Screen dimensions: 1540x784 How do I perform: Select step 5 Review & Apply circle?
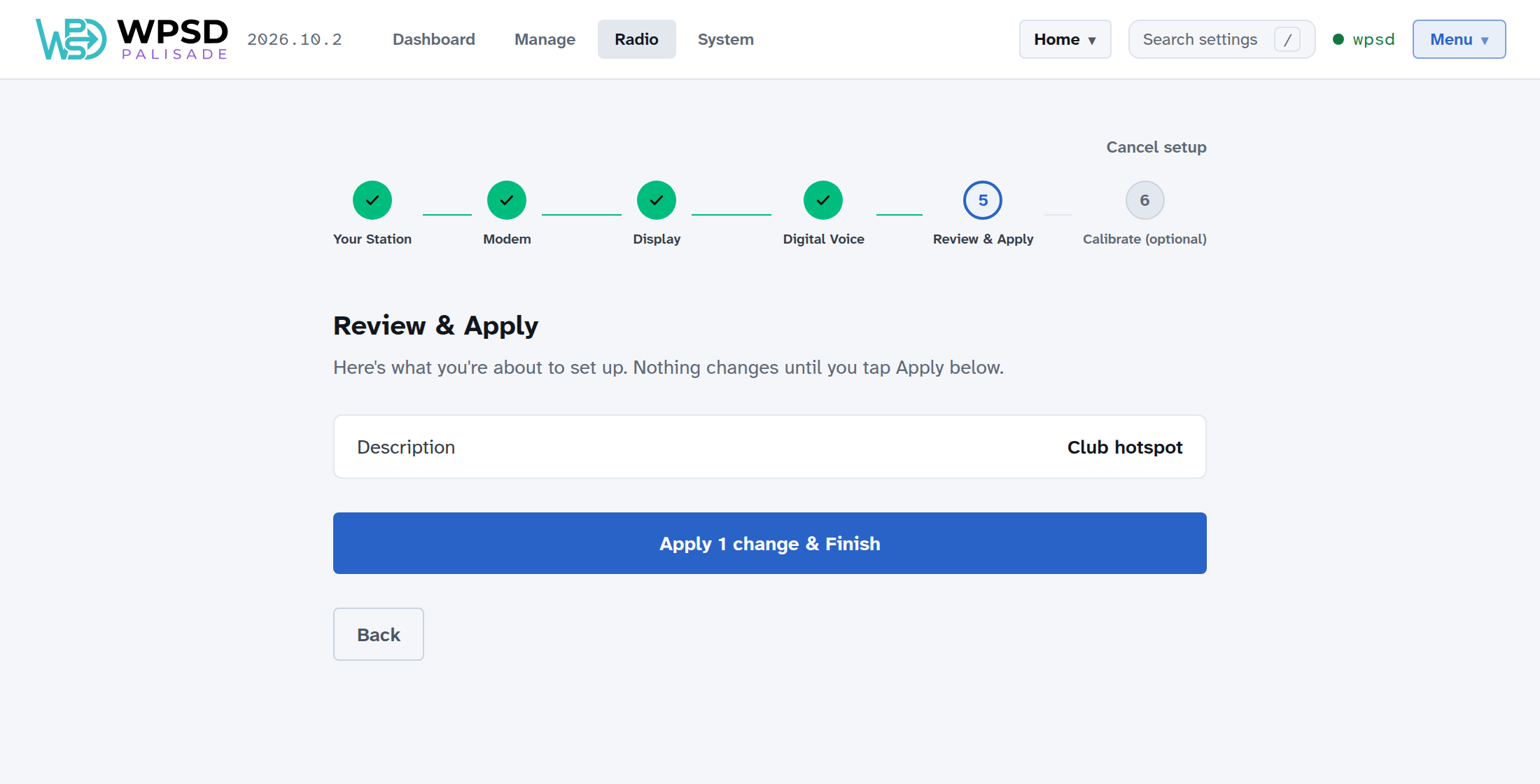point(983,200)
